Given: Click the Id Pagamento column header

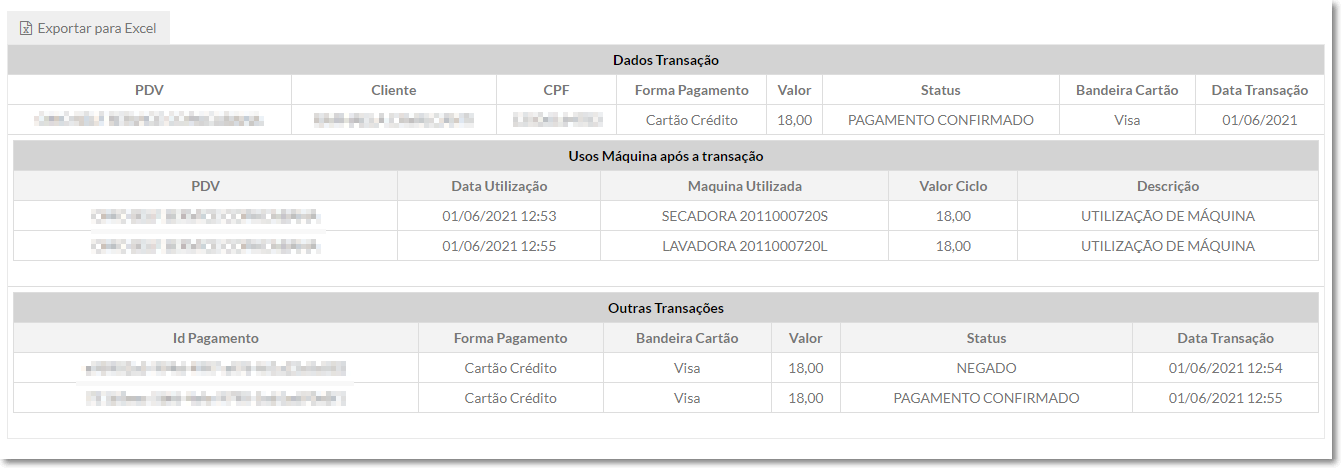Looking at the screenshot, I should click(x=216, y=338).
